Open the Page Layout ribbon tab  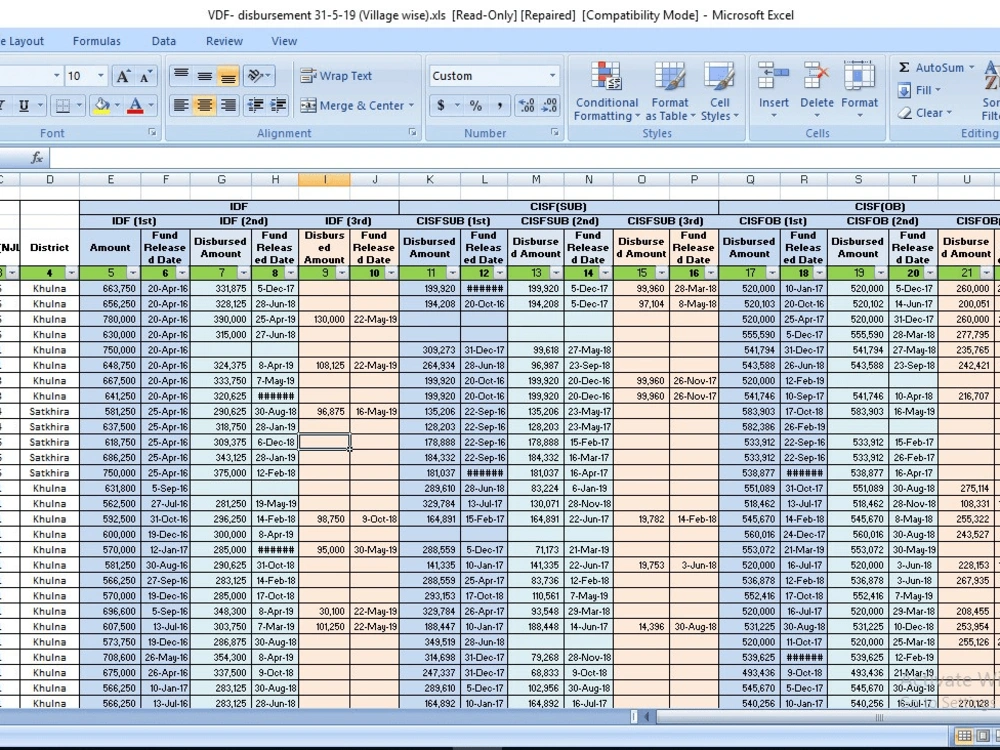click(x=22, y=41)
